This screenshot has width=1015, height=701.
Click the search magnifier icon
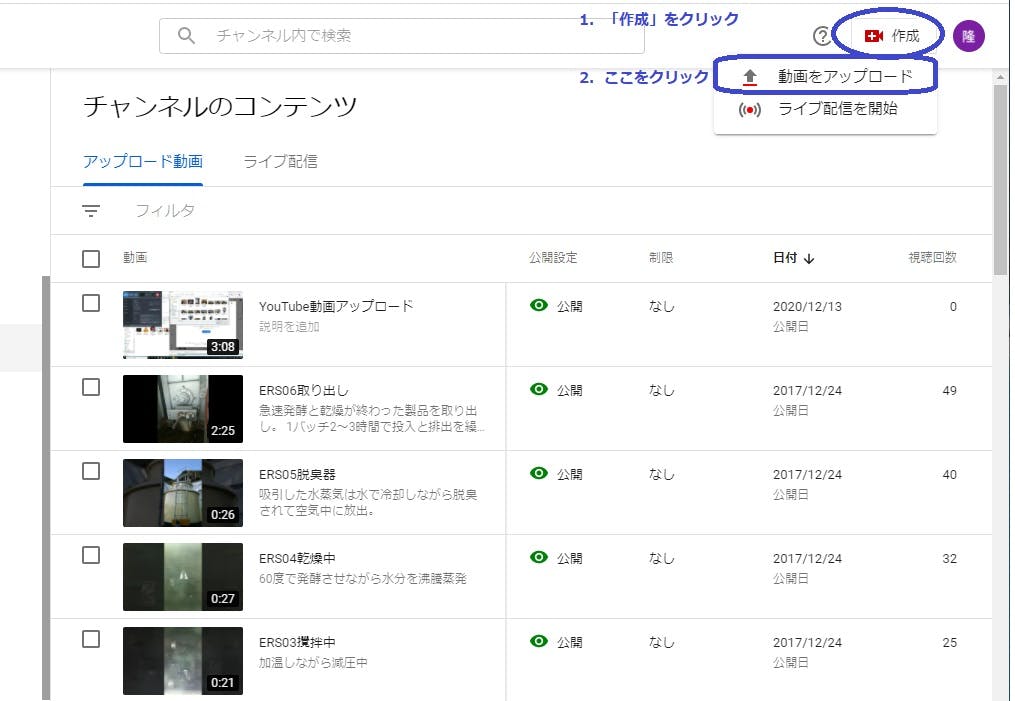click(x=186, y=36)
